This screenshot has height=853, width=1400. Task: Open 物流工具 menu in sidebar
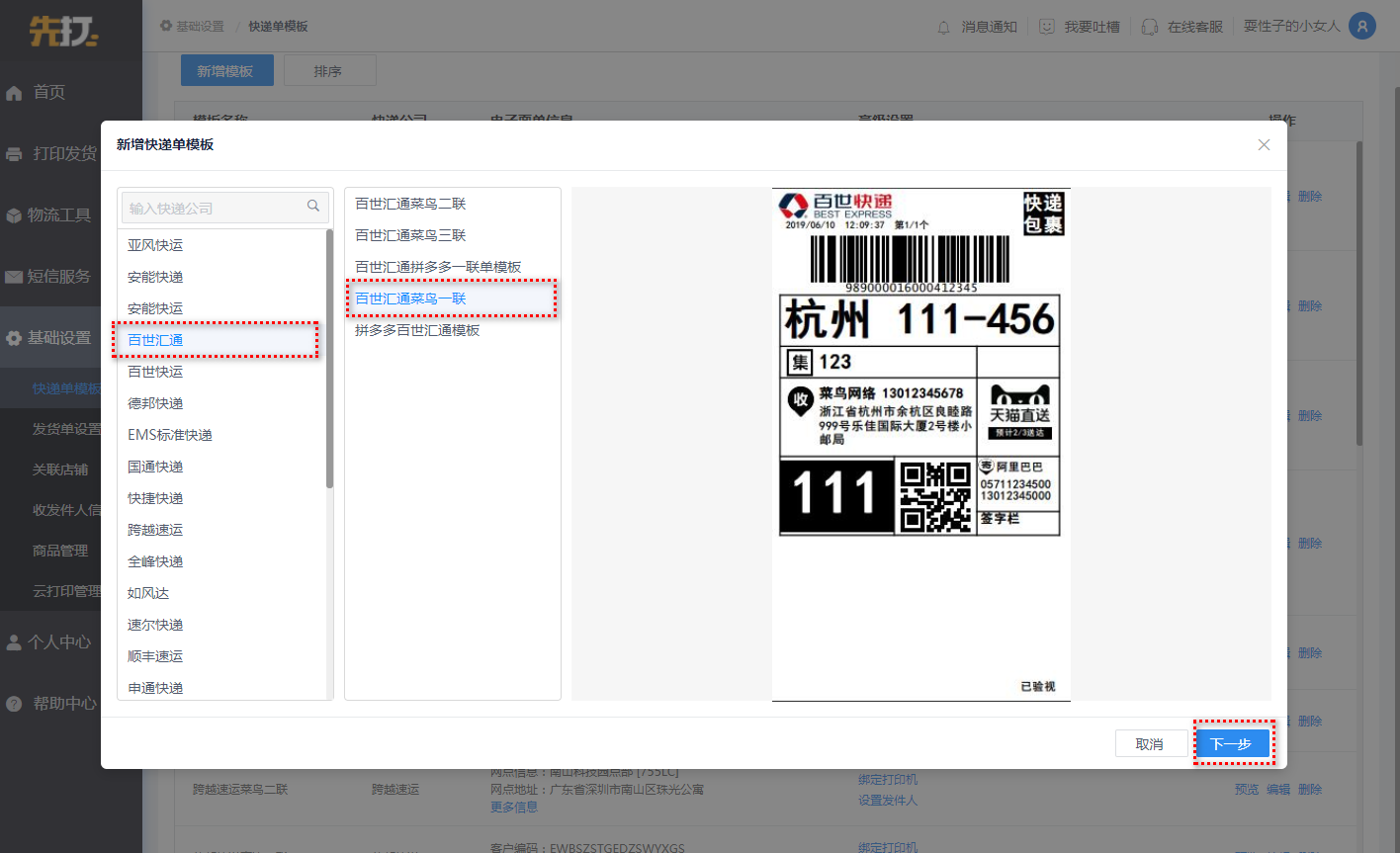(59, 214)
